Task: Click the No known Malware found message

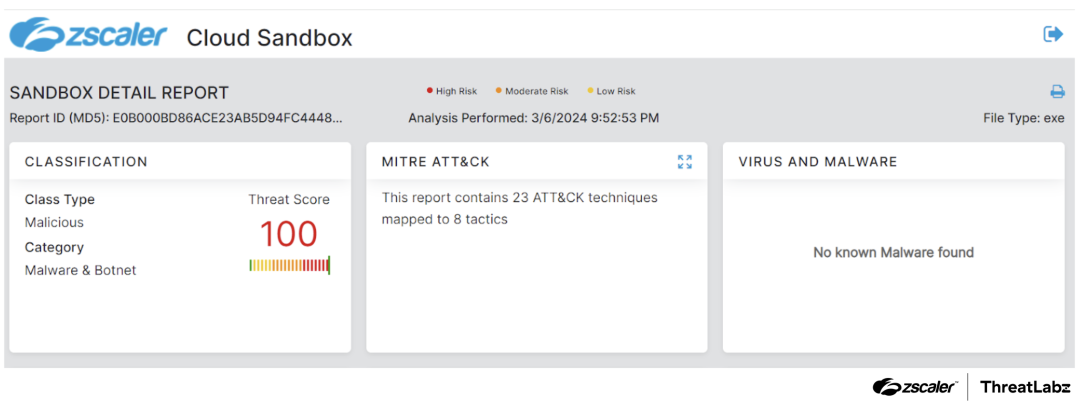Action: click(893, 253)
